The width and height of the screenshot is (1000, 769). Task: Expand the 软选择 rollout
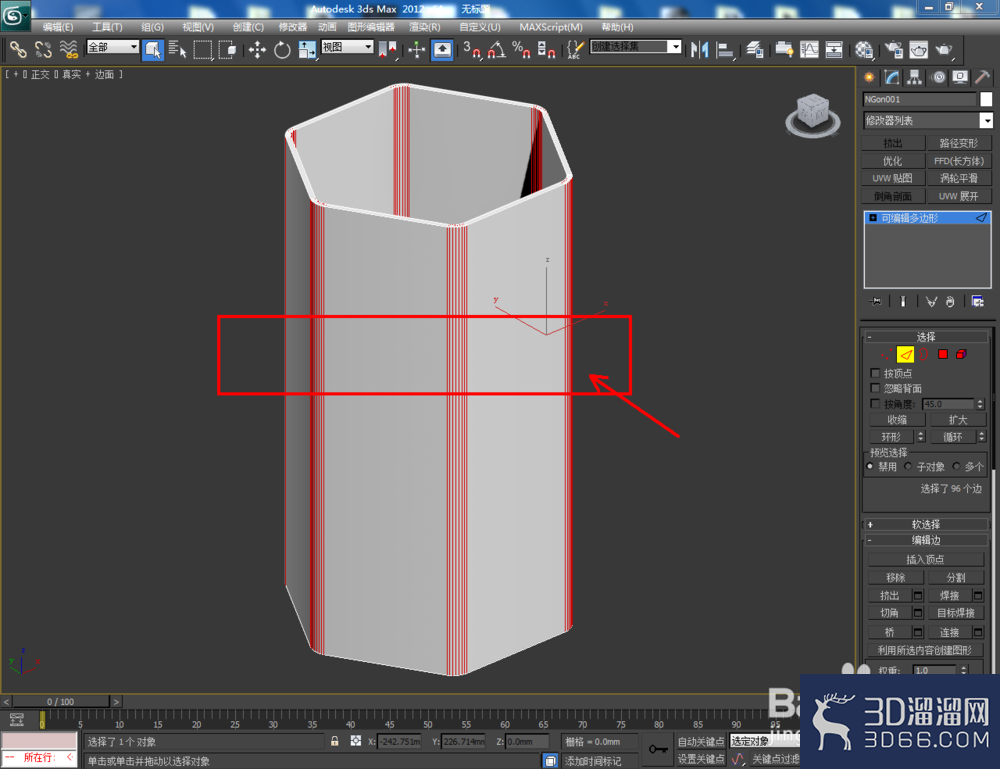pyautogui.click(x=925, y=524)
